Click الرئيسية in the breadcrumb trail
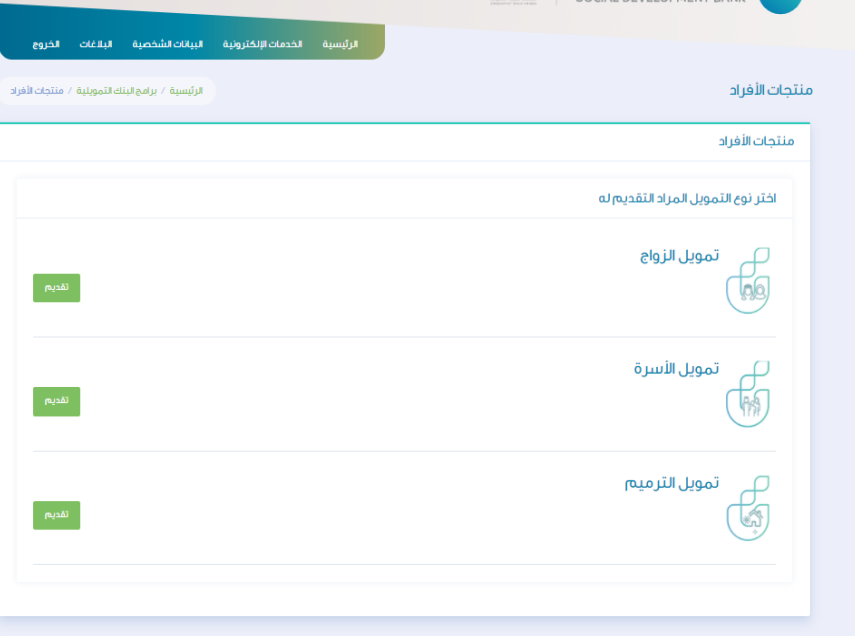 [186, 91]
